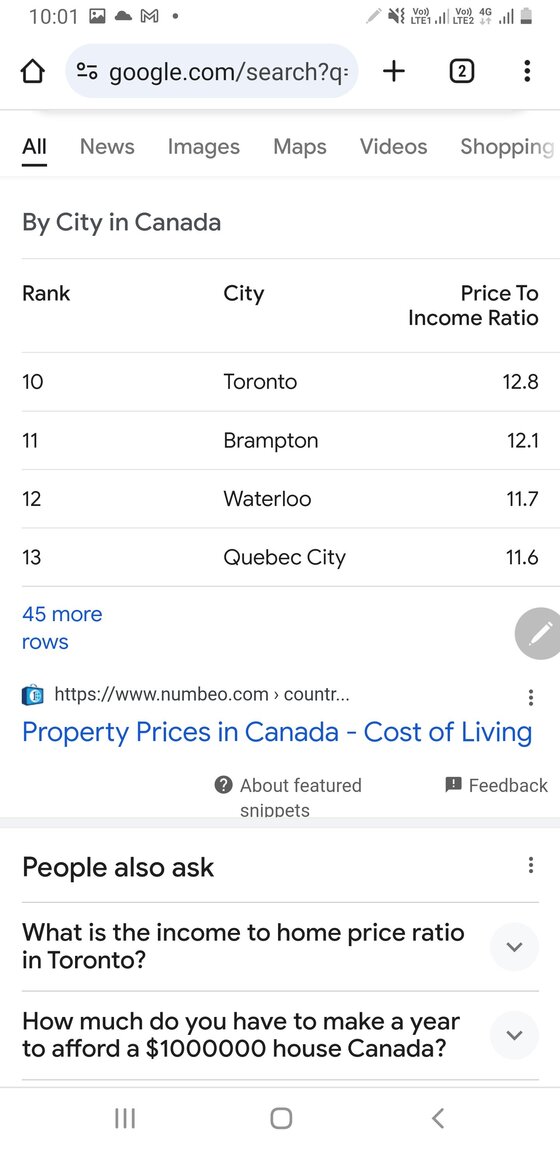
Task: Open the tab switcher showing 2 tabs
Action: click(461, 71)
